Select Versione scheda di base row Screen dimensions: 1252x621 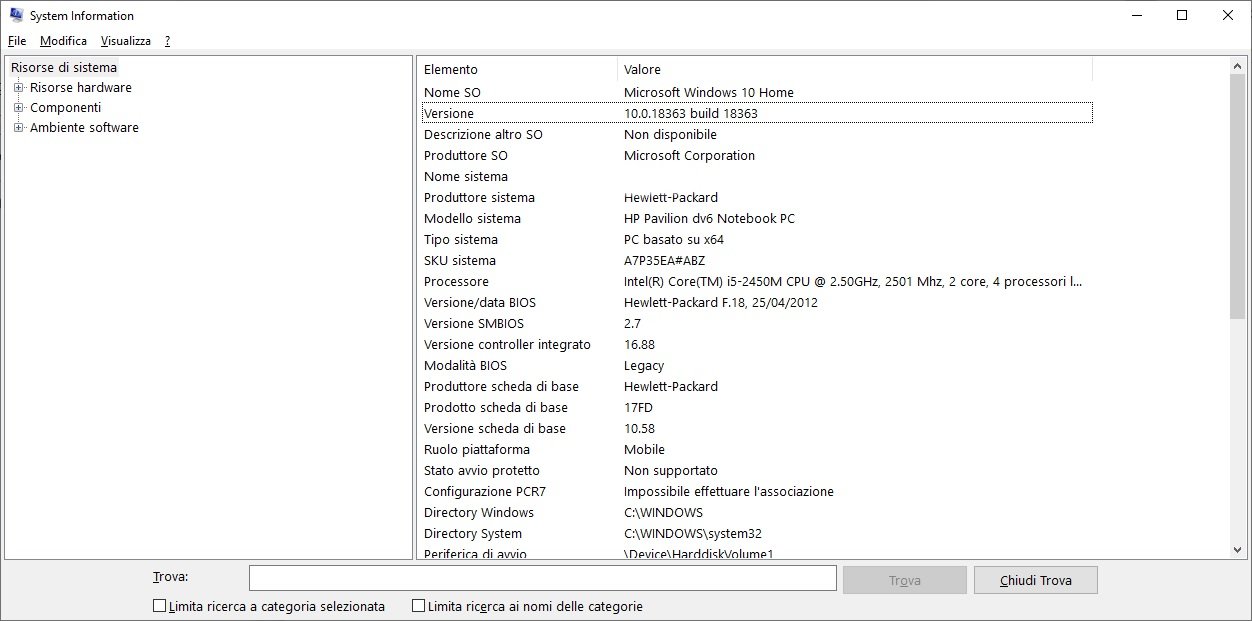point(757,429)
